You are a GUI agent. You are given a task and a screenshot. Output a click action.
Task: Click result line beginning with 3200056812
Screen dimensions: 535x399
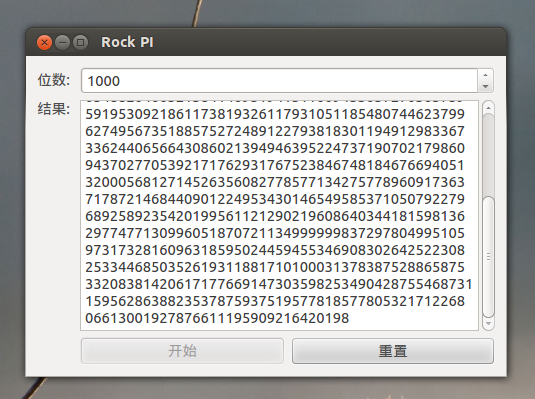click(x=275, y=182)
